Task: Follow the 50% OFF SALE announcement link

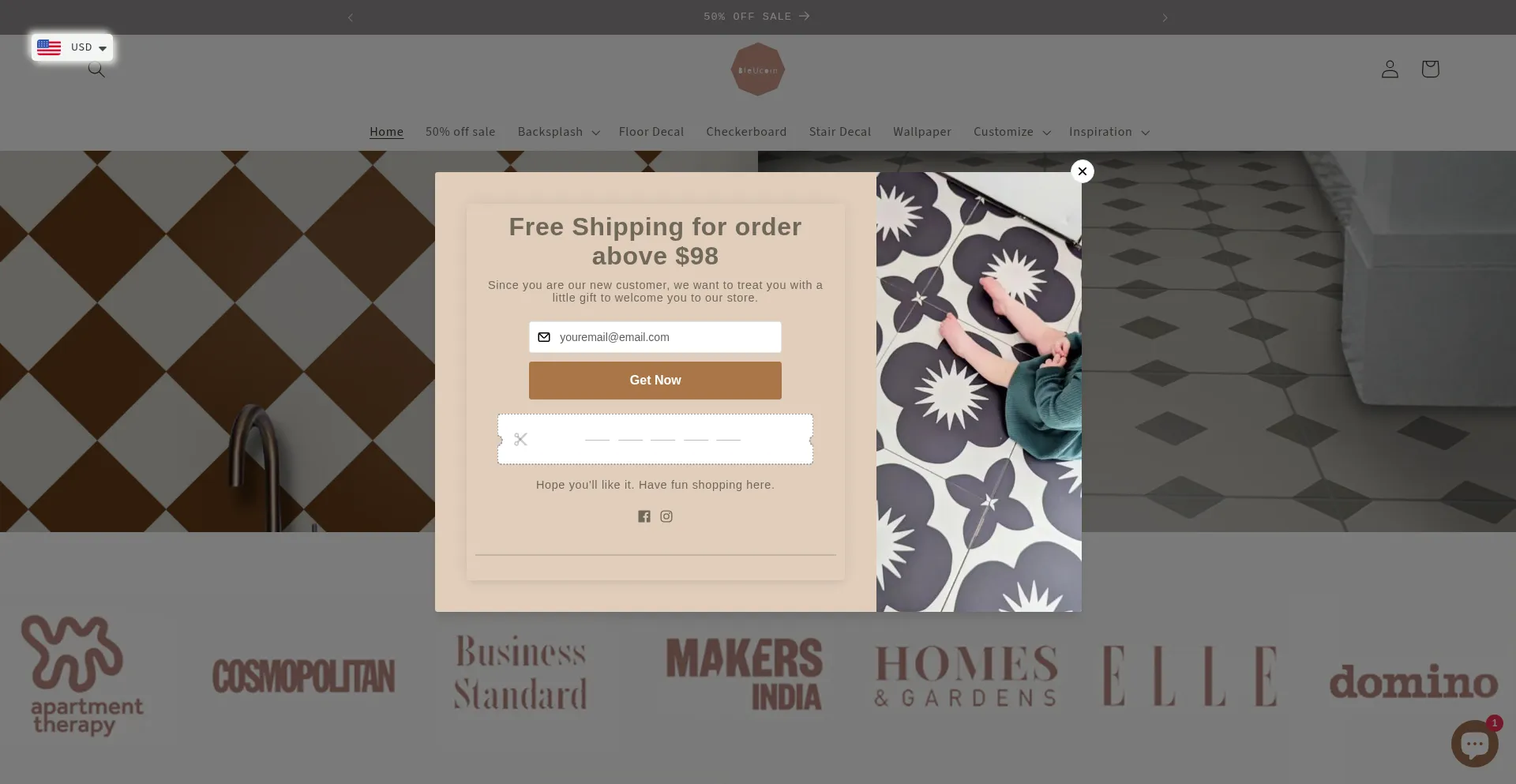Action: click(x=756, y=17)
